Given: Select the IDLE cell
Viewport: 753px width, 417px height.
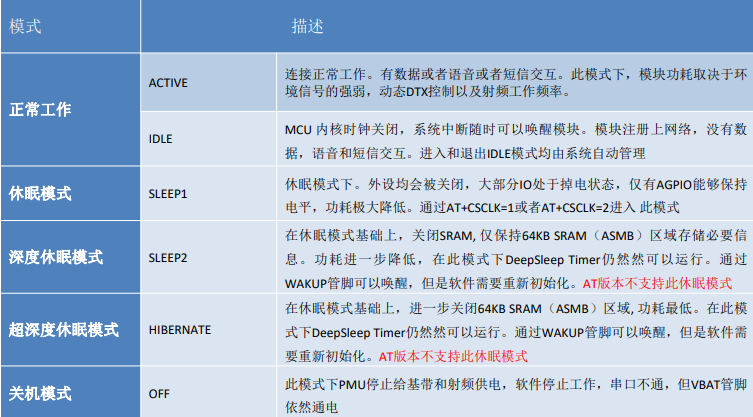Looking at the screenshot, I should pos(208,139).
